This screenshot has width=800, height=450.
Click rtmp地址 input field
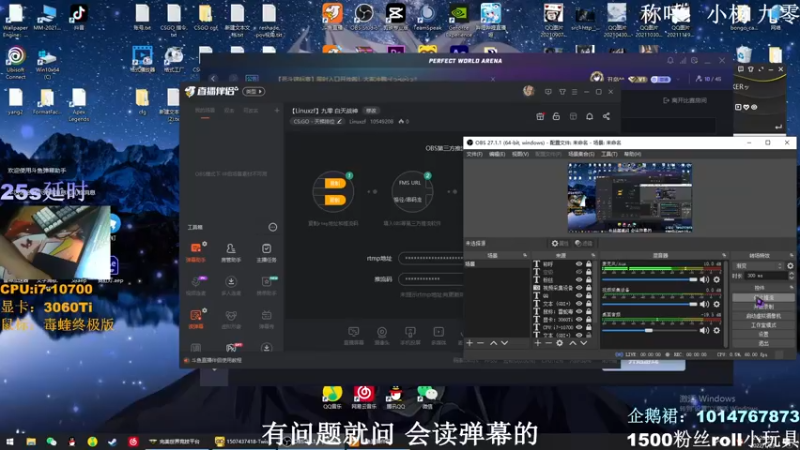point(431,258)
